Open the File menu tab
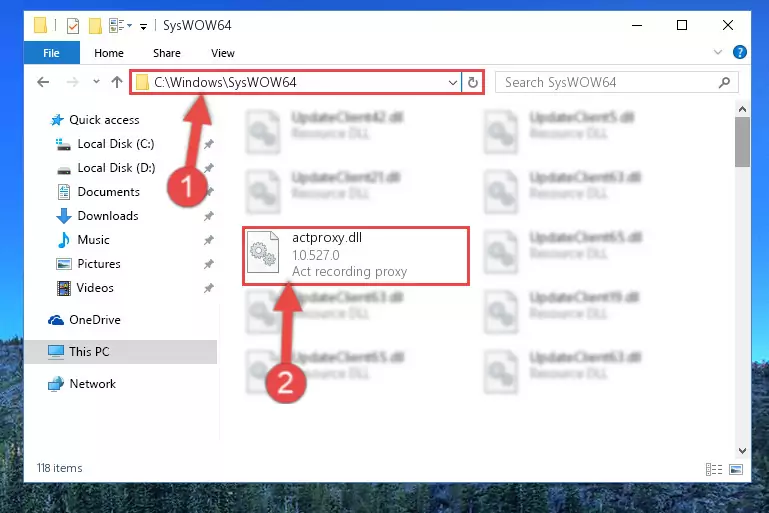Screen dimensions: 769x513 [51, 53]
